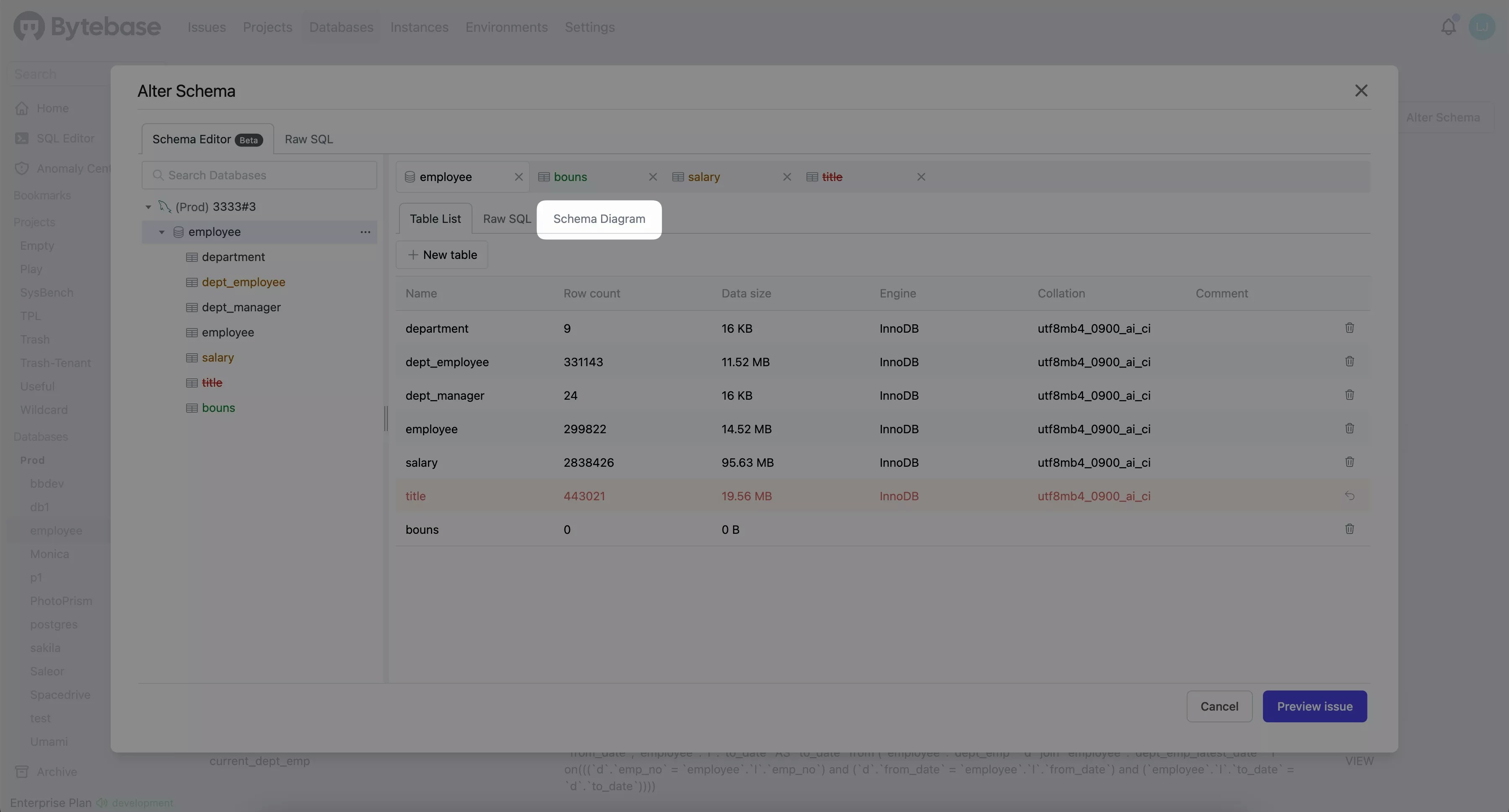Screen dimensions: 1509x812
Task: Select the Schema Diagram view
Action: tap(599, 219)
